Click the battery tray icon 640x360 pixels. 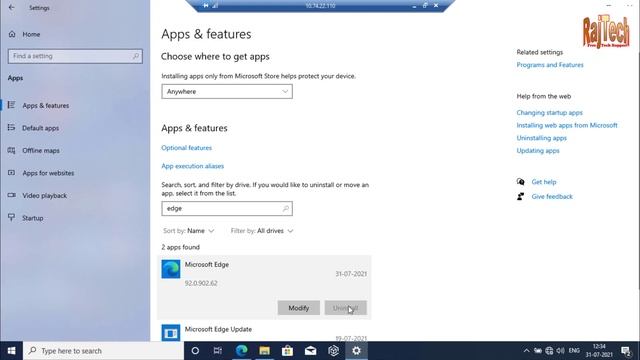(x=538, y=351)
